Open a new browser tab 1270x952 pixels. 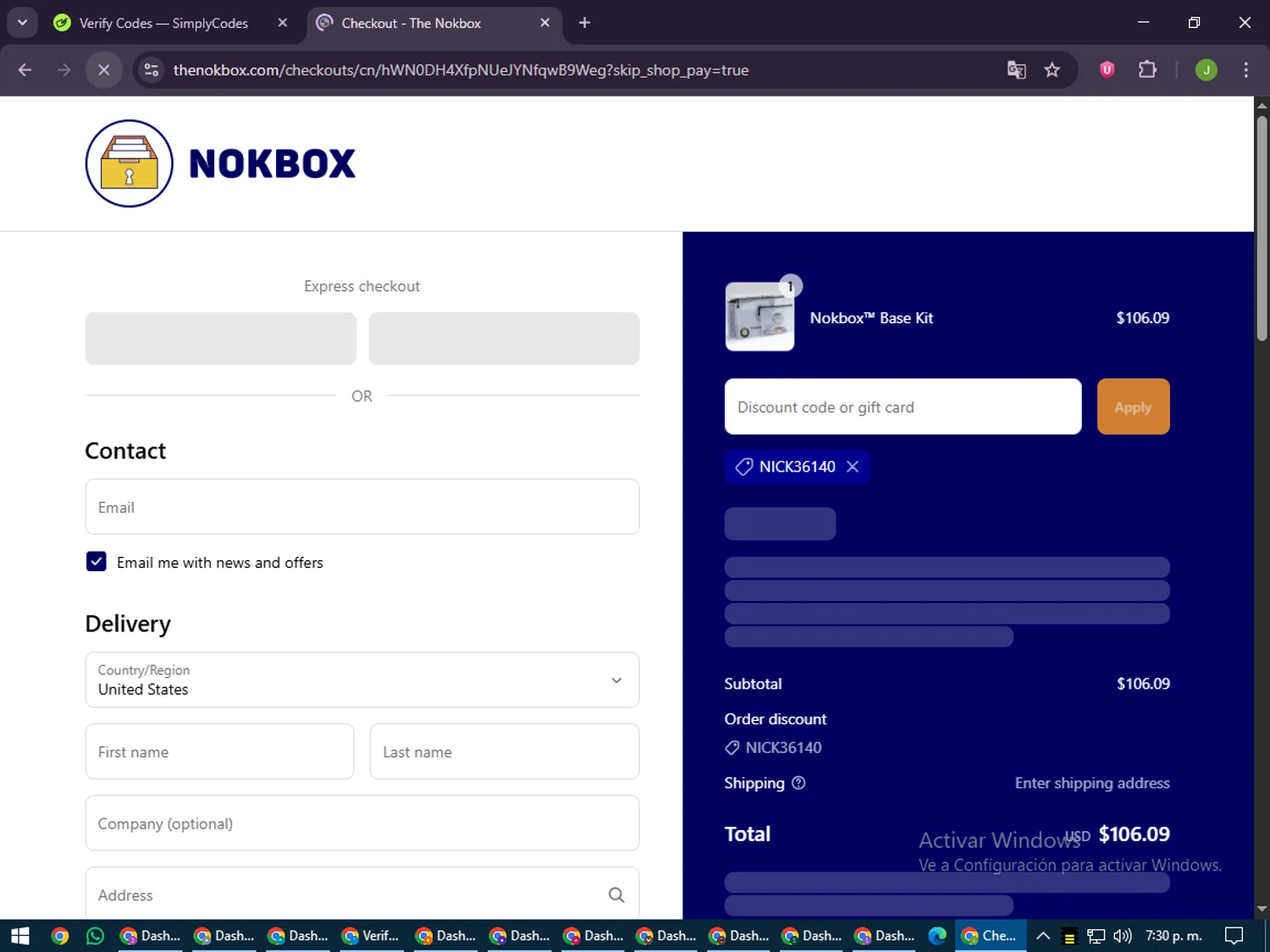(584, 23)
